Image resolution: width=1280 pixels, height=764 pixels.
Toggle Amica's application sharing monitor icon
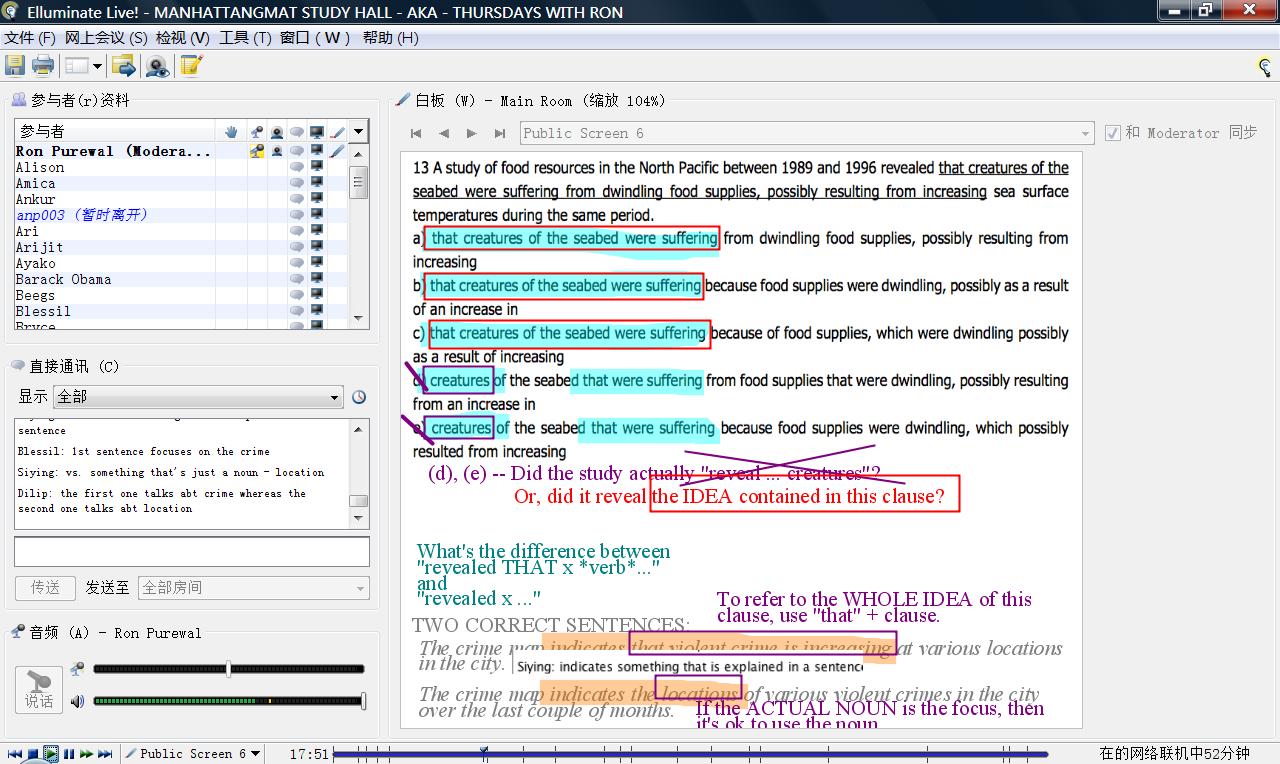point(317,183)
